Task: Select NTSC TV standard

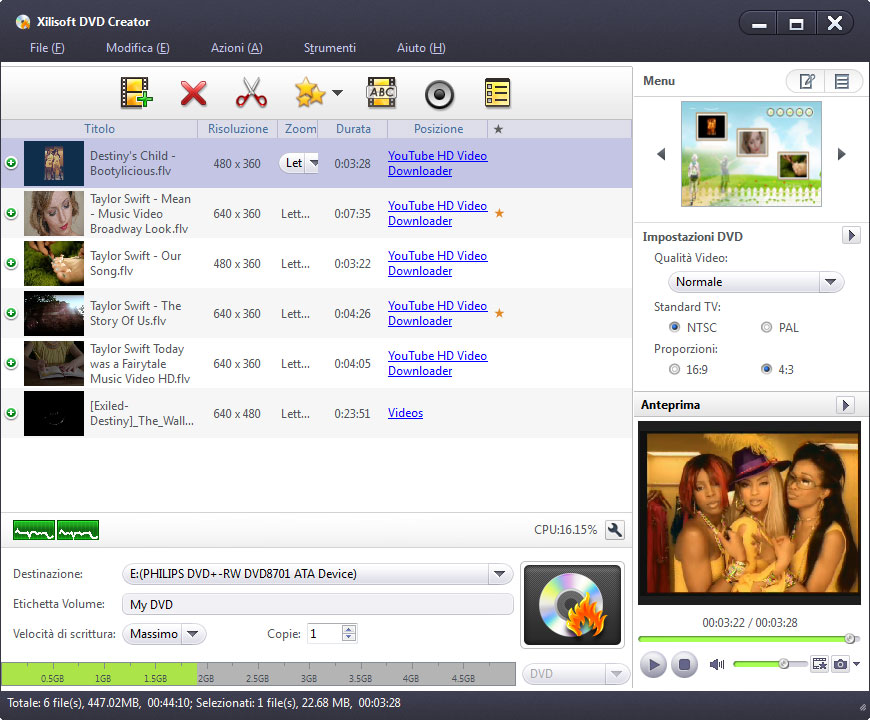Action: coord(675,327)
